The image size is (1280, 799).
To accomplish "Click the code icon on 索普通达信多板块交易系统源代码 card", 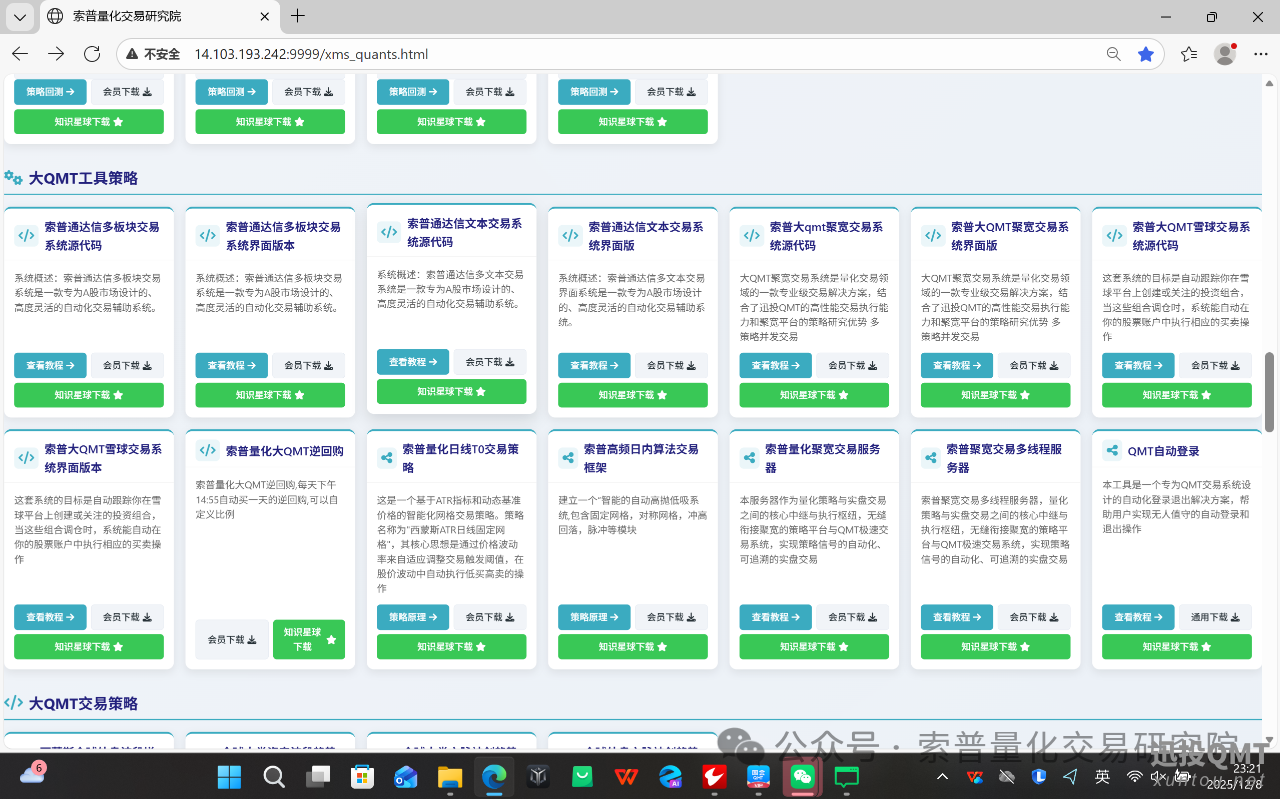I will [26, 236].
